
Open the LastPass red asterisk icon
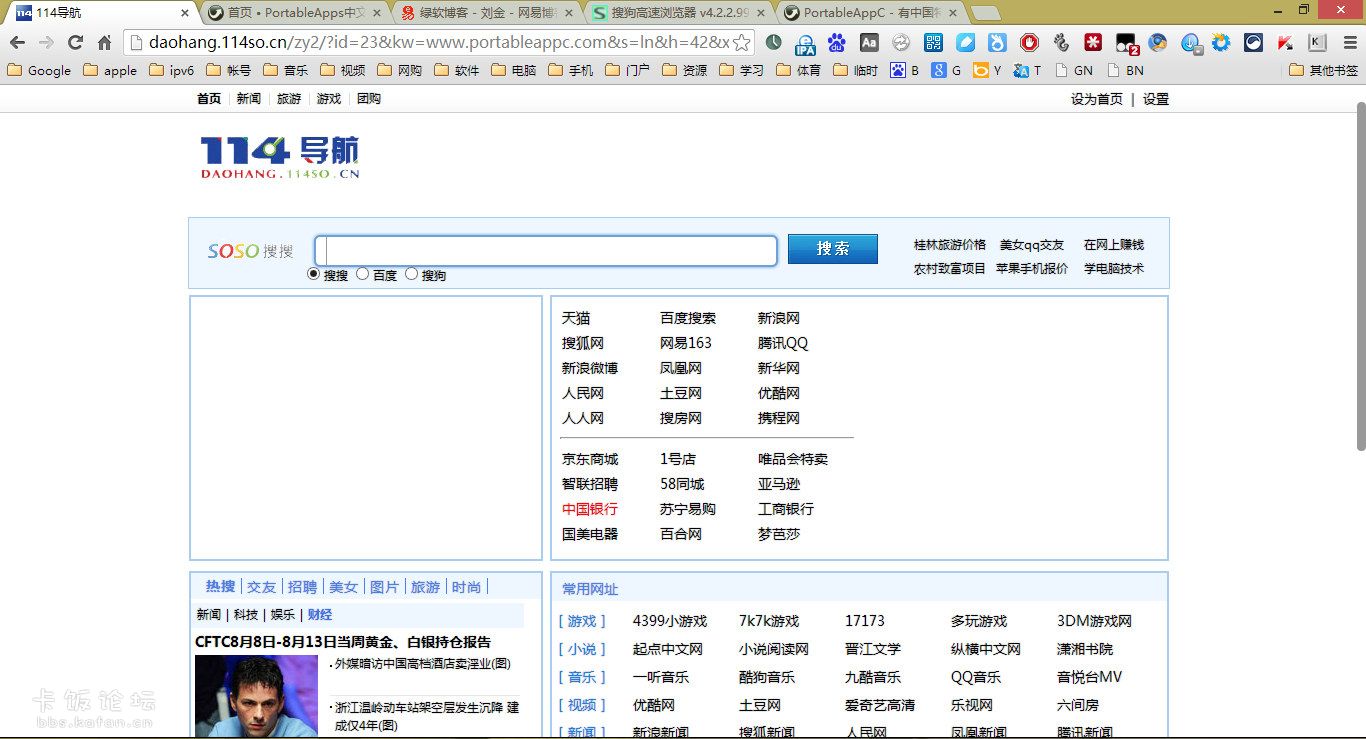click(1093, 42)
